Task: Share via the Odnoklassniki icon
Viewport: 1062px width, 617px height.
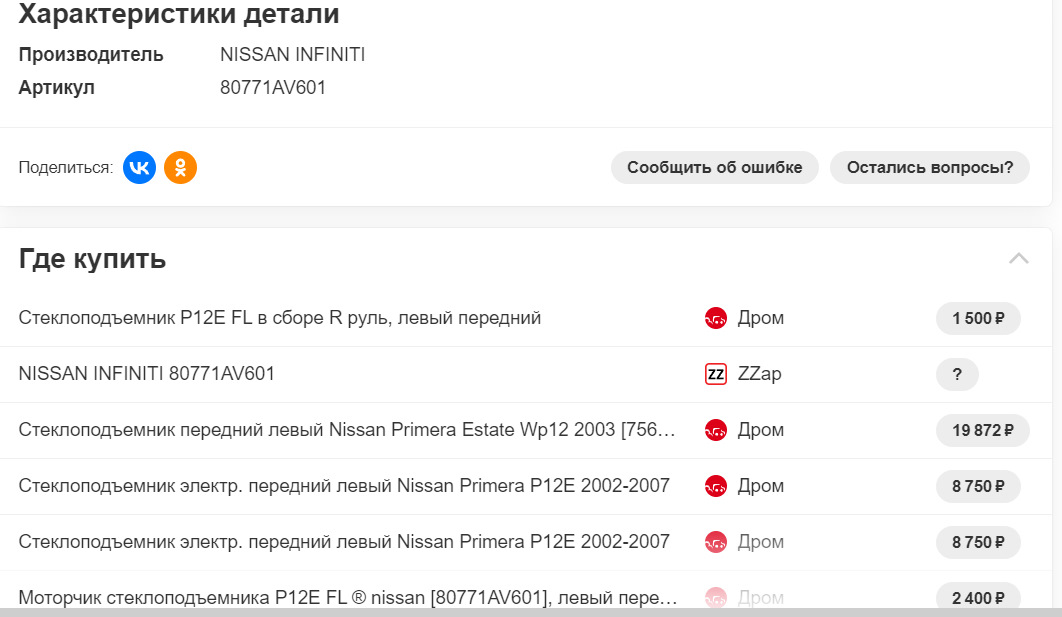Action: (181, 168)
